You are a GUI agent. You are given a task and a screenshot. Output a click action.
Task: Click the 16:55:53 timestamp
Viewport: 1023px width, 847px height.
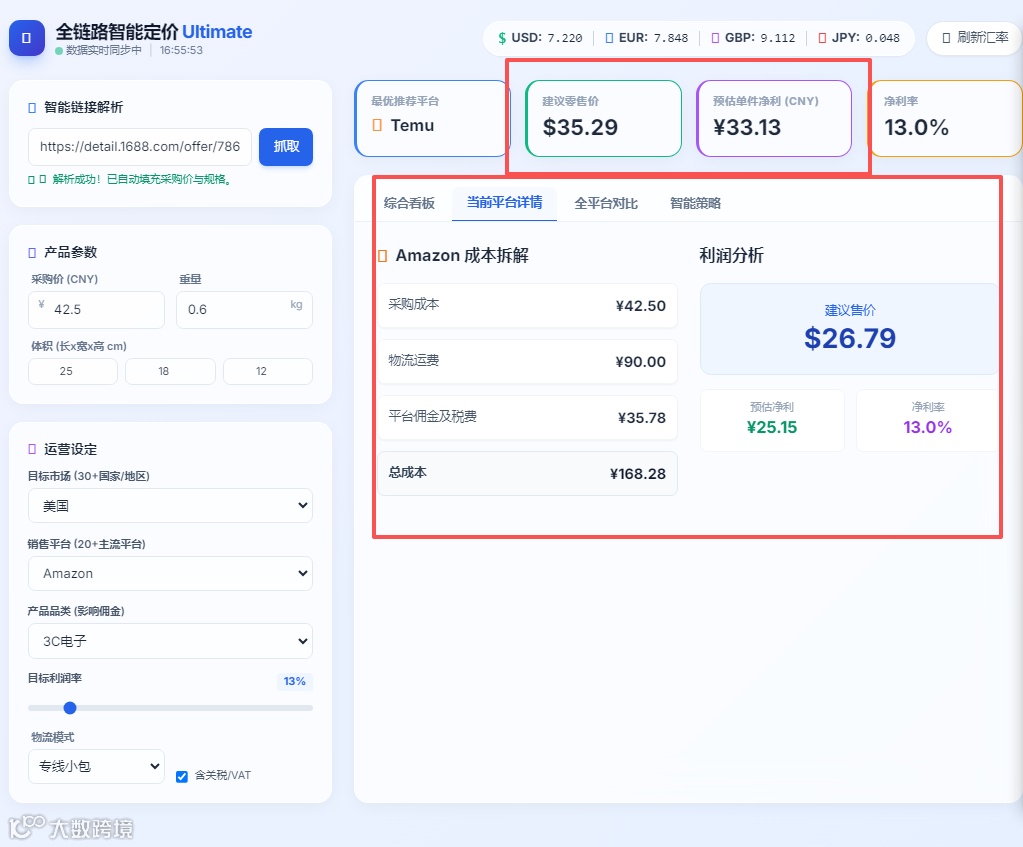coord(181,50)
